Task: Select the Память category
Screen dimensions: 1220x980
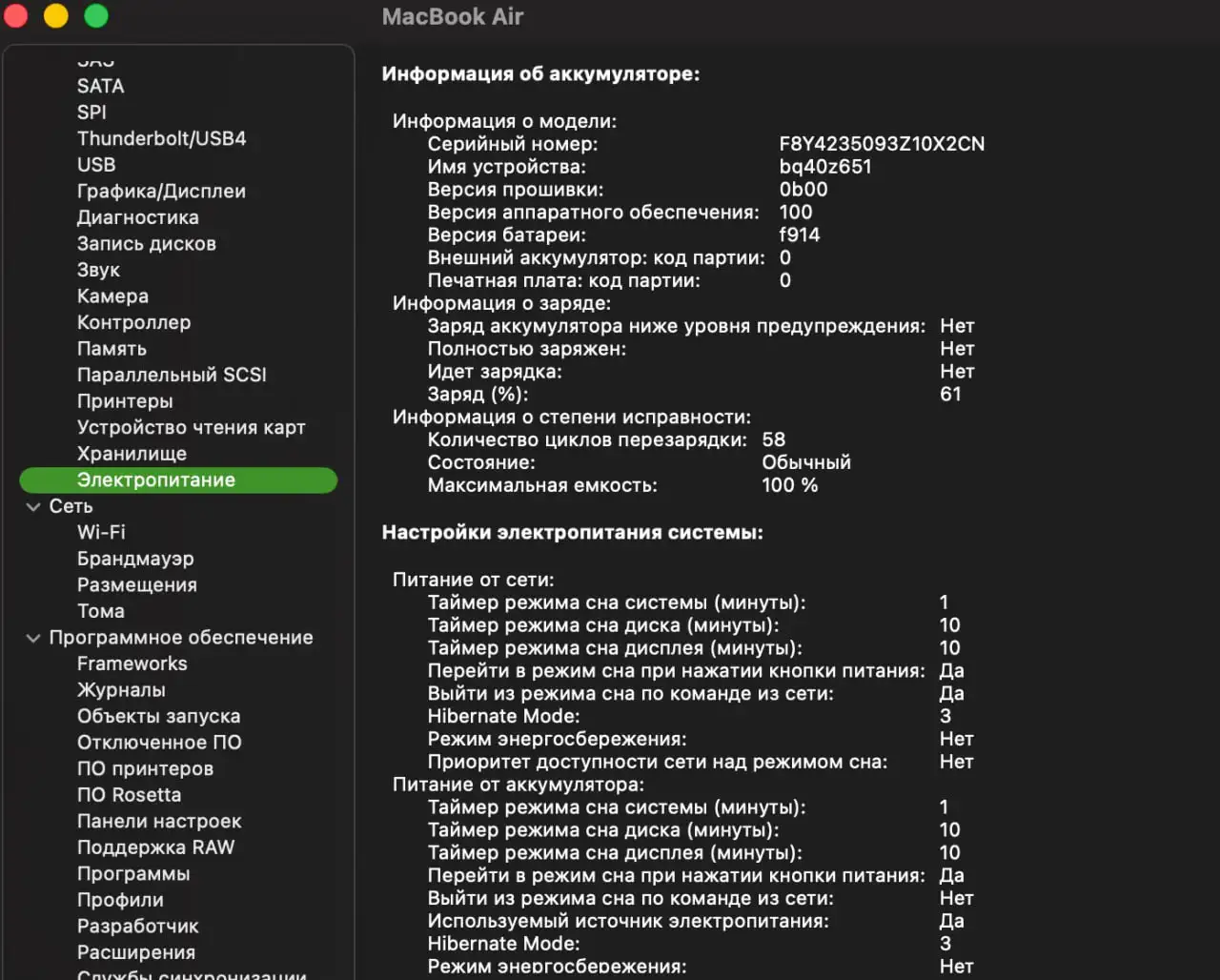Action: 111,349
